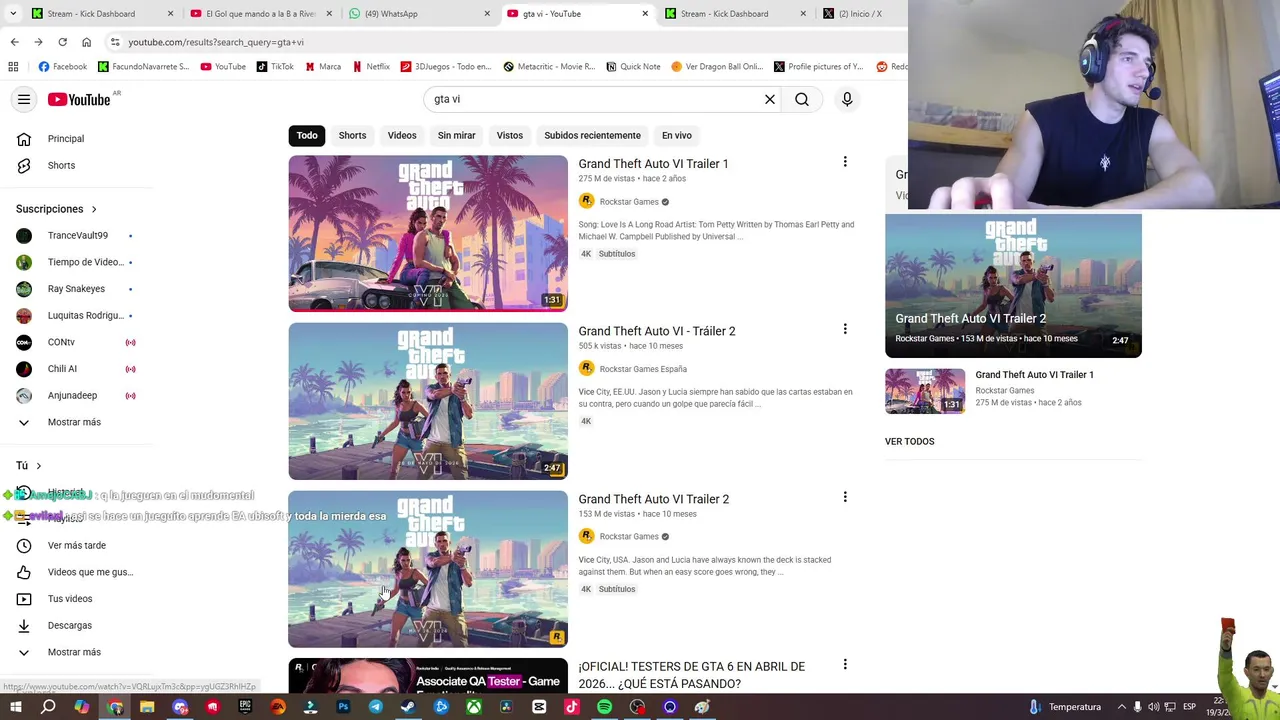Show hidden system tray icons
The height and width of the screenshot is (720, 1280).
[1121, 707]
